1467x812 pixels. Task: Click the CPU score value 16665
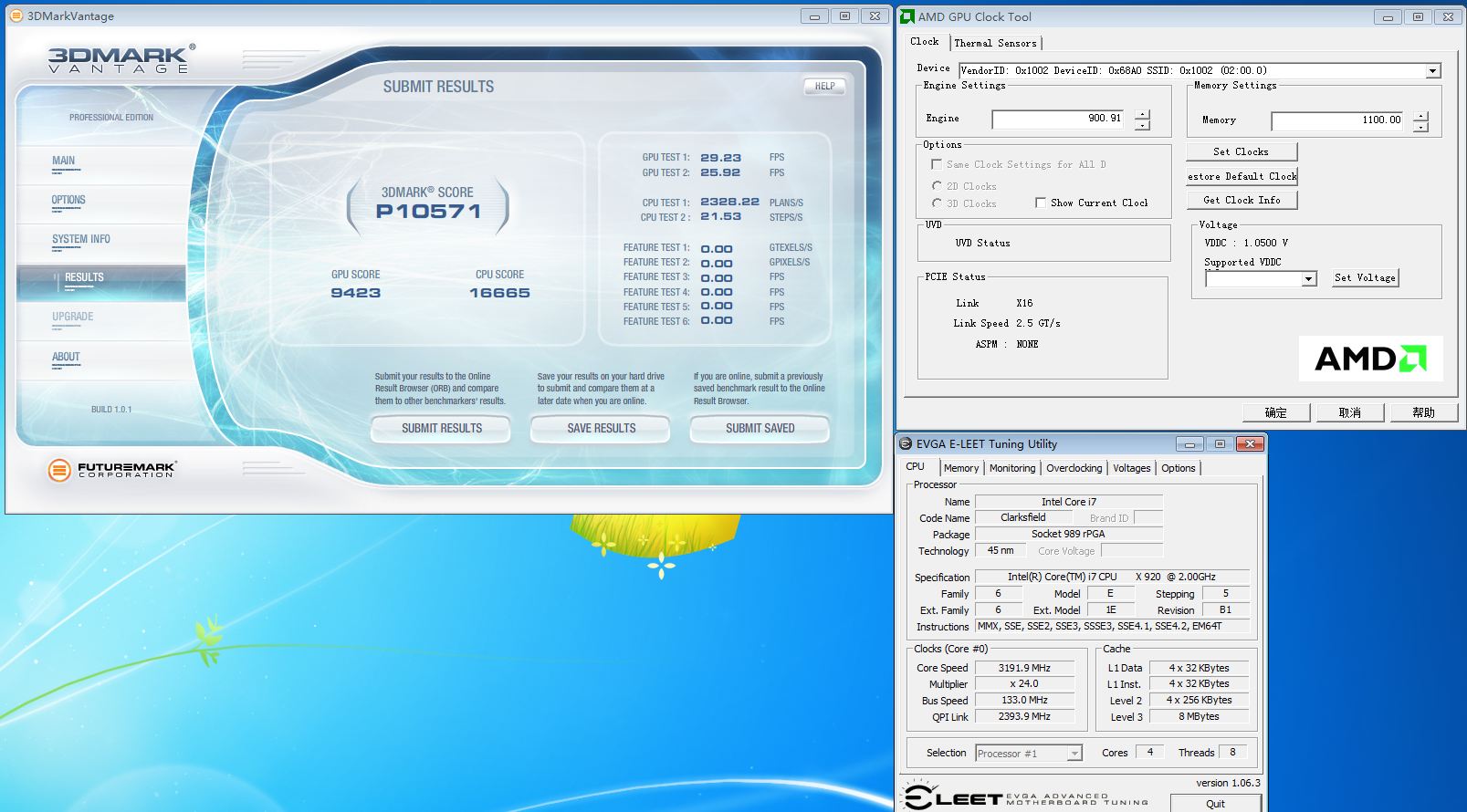click(499, 293)
